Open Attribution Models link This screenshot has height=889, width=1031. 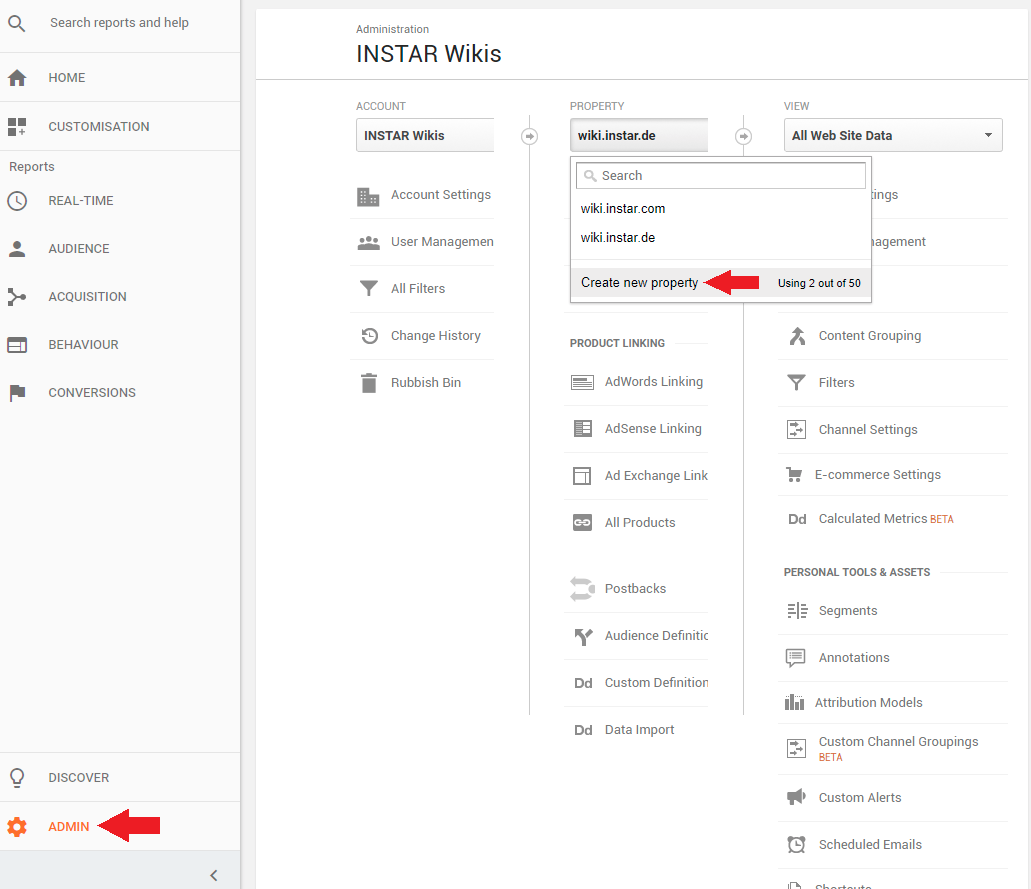coord(869,703)
